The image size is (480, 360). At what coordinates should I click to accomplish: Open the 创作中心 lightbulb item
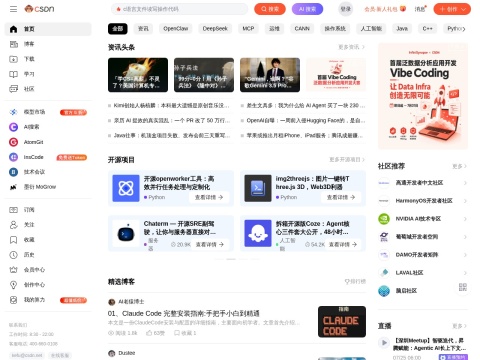click(x=48, y=285)
